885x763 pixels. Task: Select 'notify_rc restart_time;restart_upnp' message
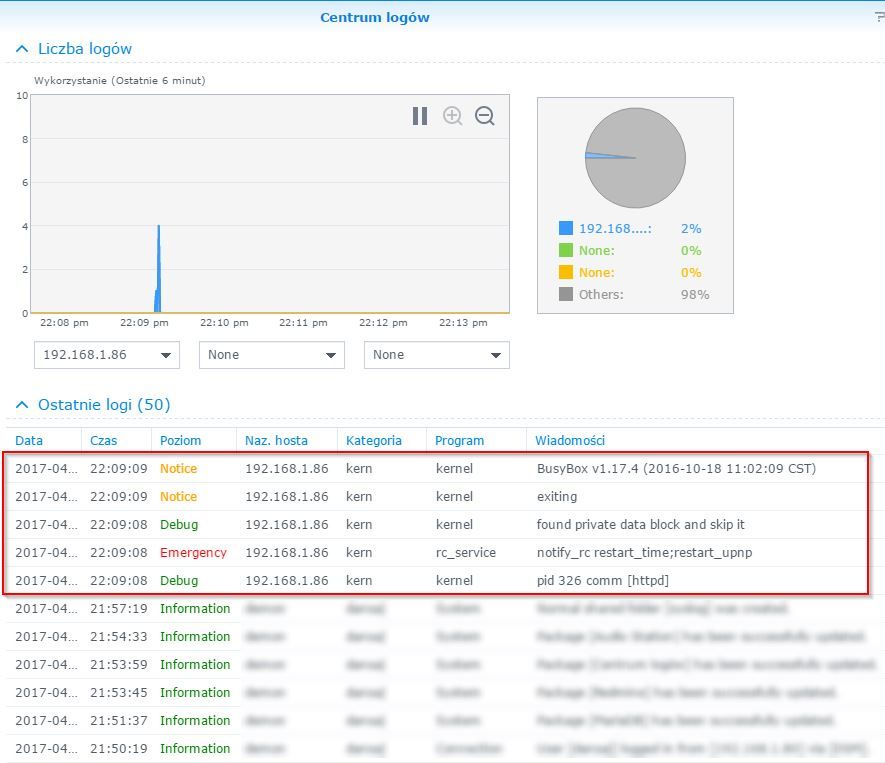click(644, 552)
